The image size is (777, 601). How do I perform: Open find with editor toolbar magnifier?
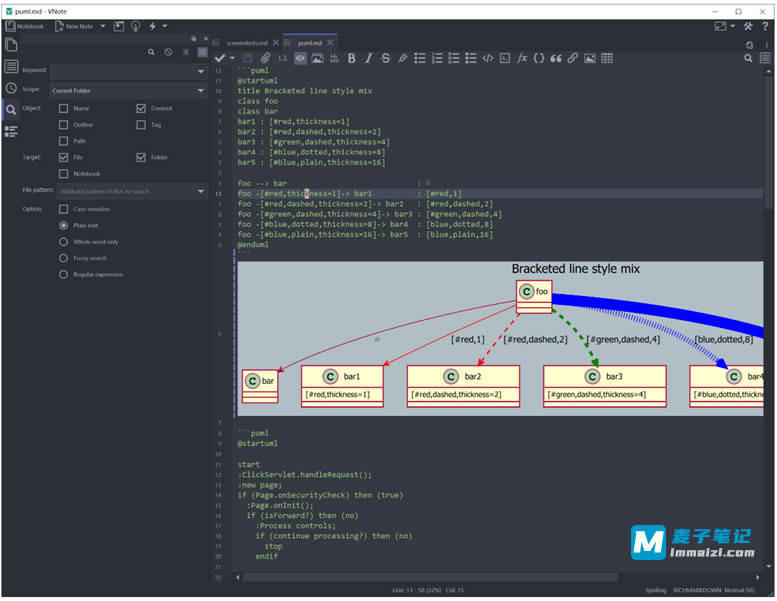pyautogui.click(x=748, y=58)
